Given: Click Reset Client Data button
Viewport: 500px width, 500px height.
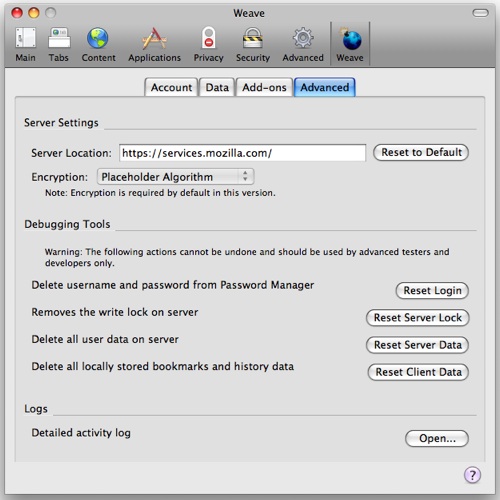Looking at the screenshot, I should tap(418, 372).
